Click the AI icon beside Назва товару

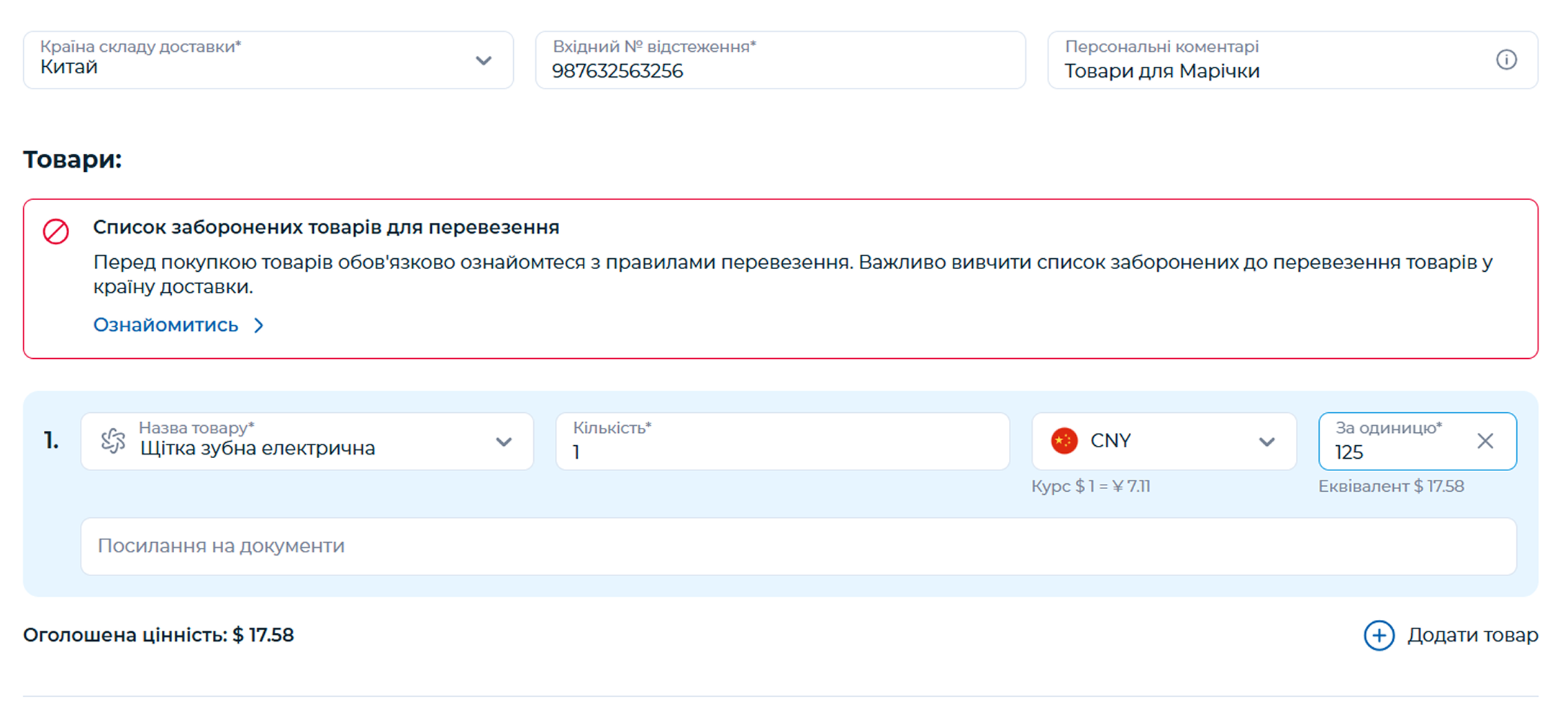click(x=113, y=441)
